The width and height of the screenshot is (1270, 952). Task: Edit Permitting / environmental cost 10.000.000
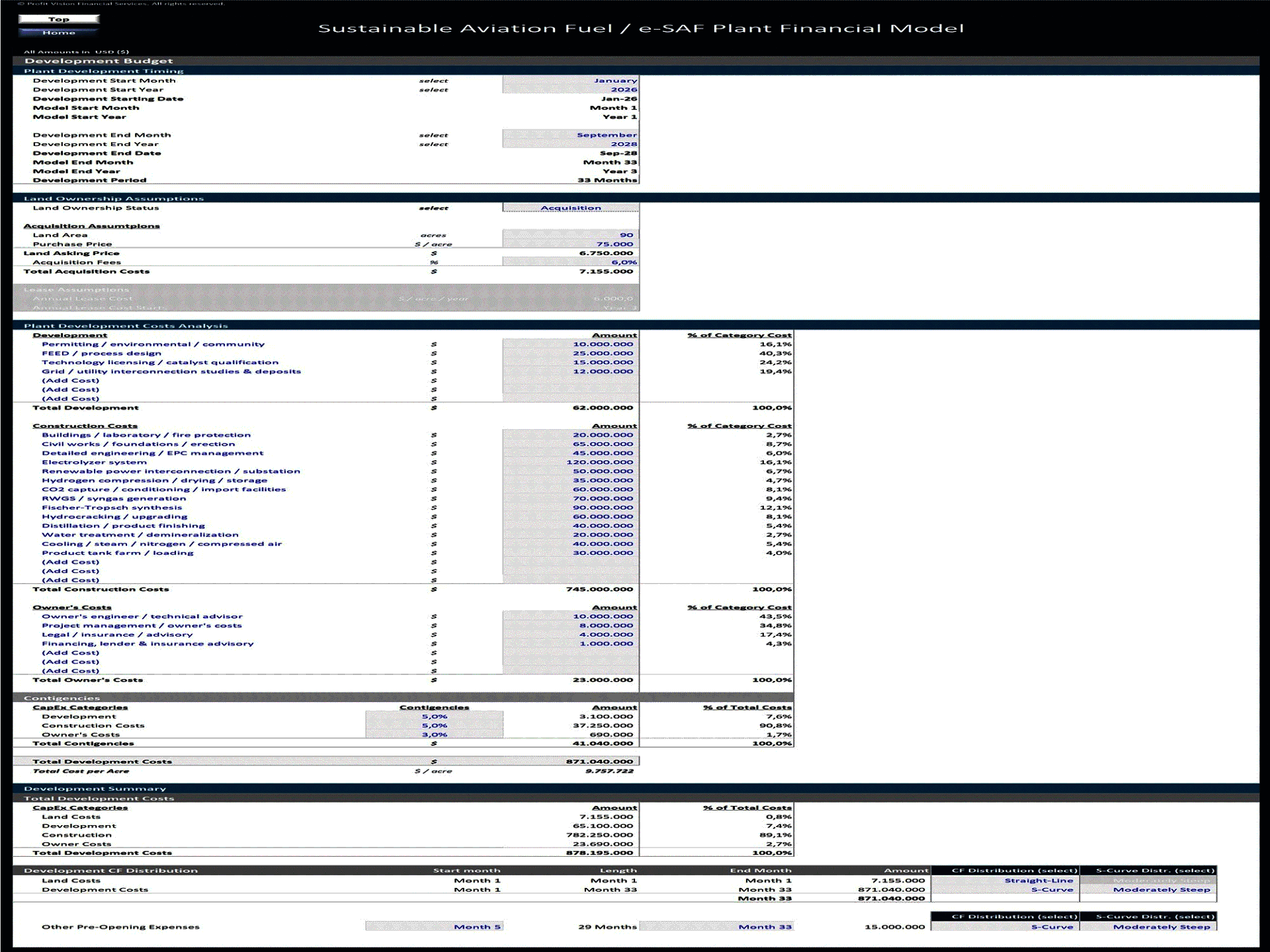click(x=570, y=344)
